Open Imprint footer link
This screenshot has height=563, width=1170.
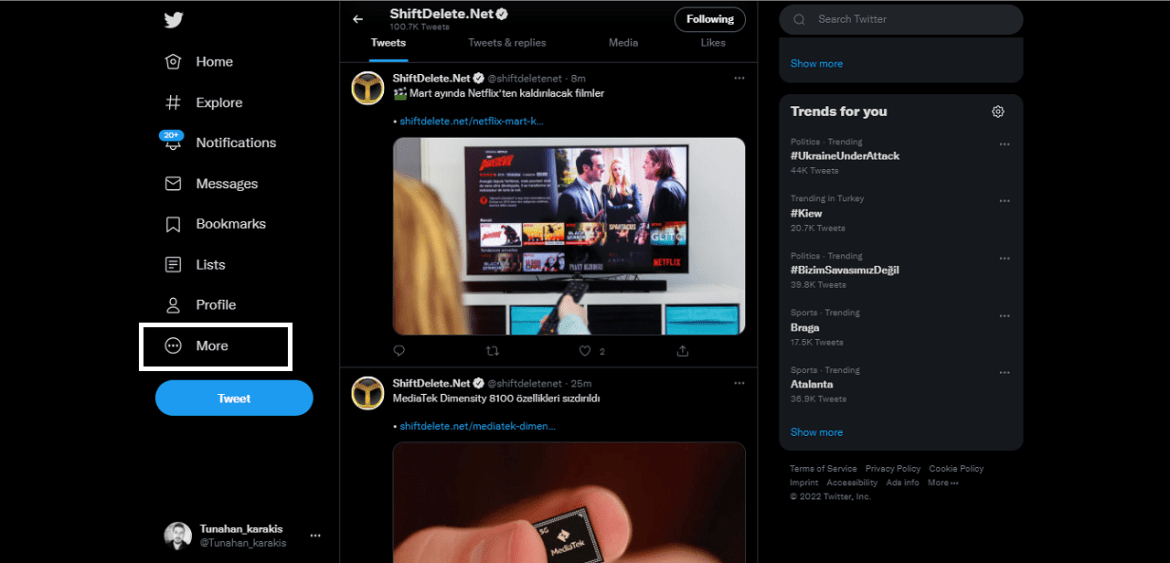[804, 483]
